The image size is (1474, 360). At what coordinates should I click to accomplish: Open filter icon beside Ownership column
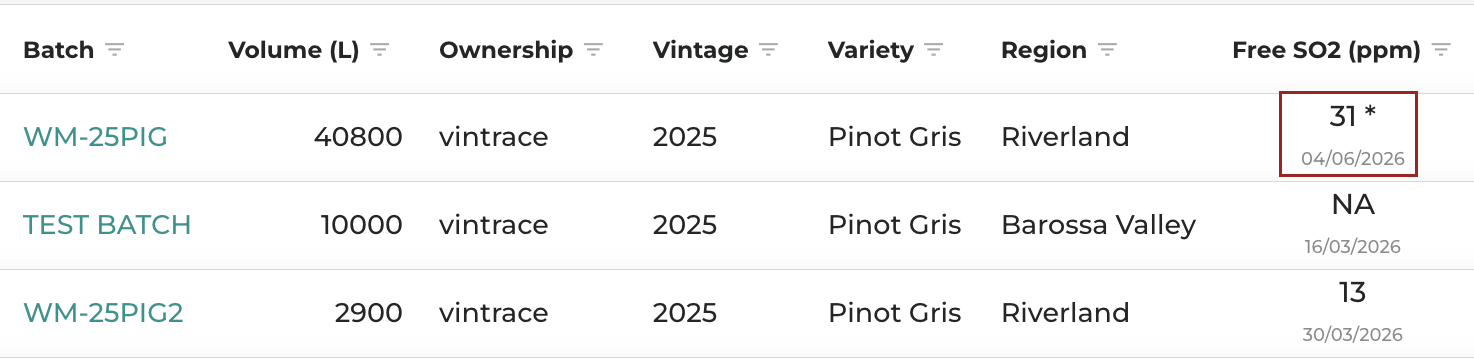[x=594, y=50]
